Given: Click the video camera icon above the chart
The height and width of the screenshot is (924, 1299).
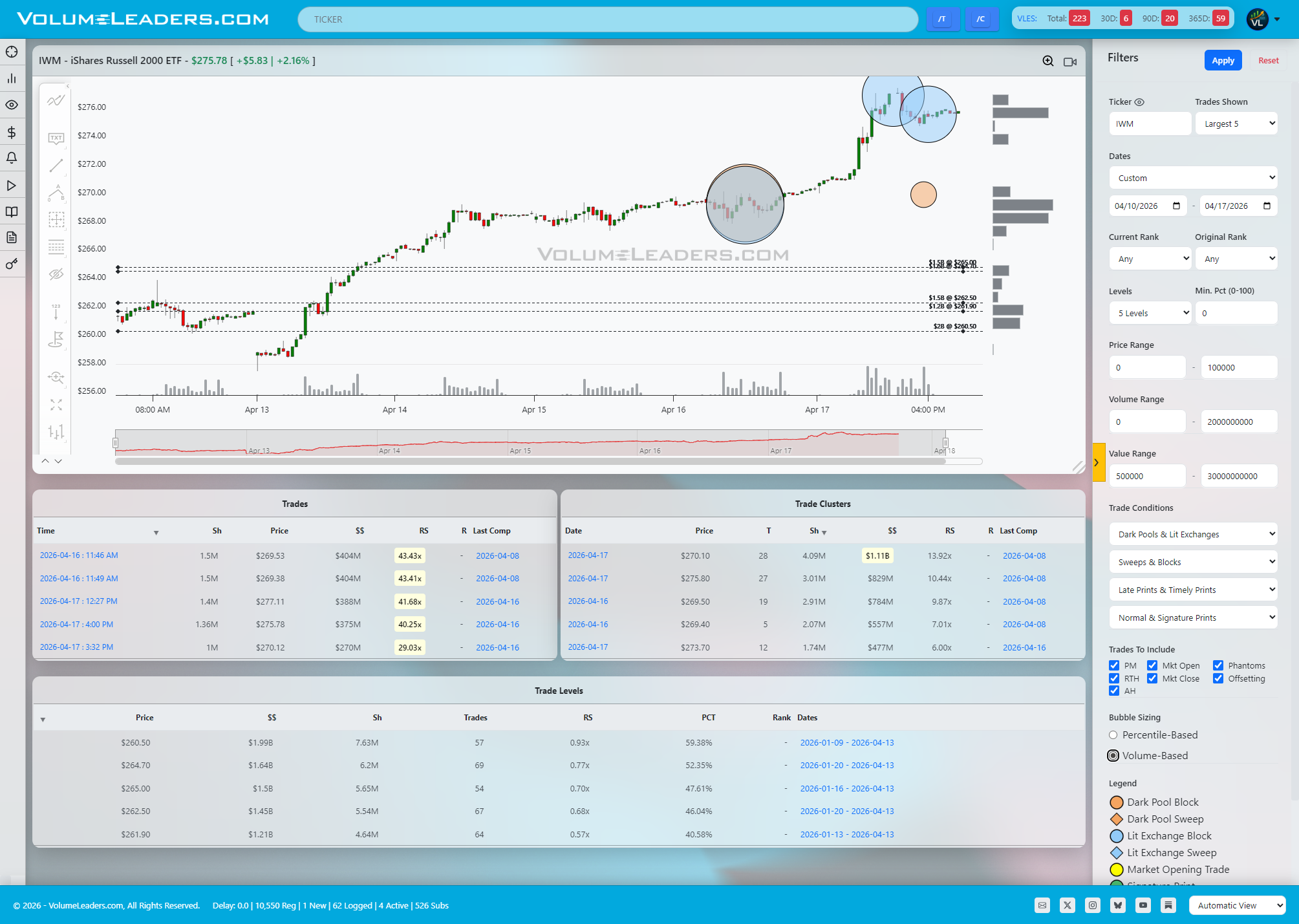Looking at the screenshot, I should click(1070, 61).
